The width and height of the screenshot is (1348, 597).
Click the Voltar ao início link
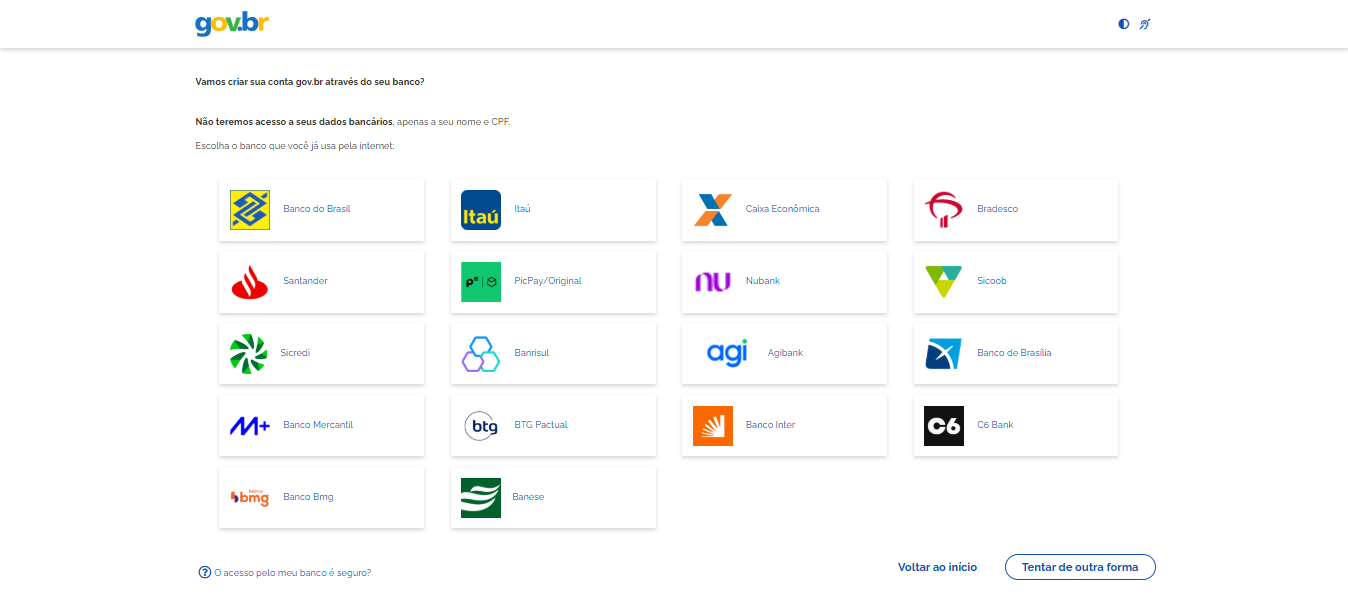pyautogui.click(x=937, y=567)
